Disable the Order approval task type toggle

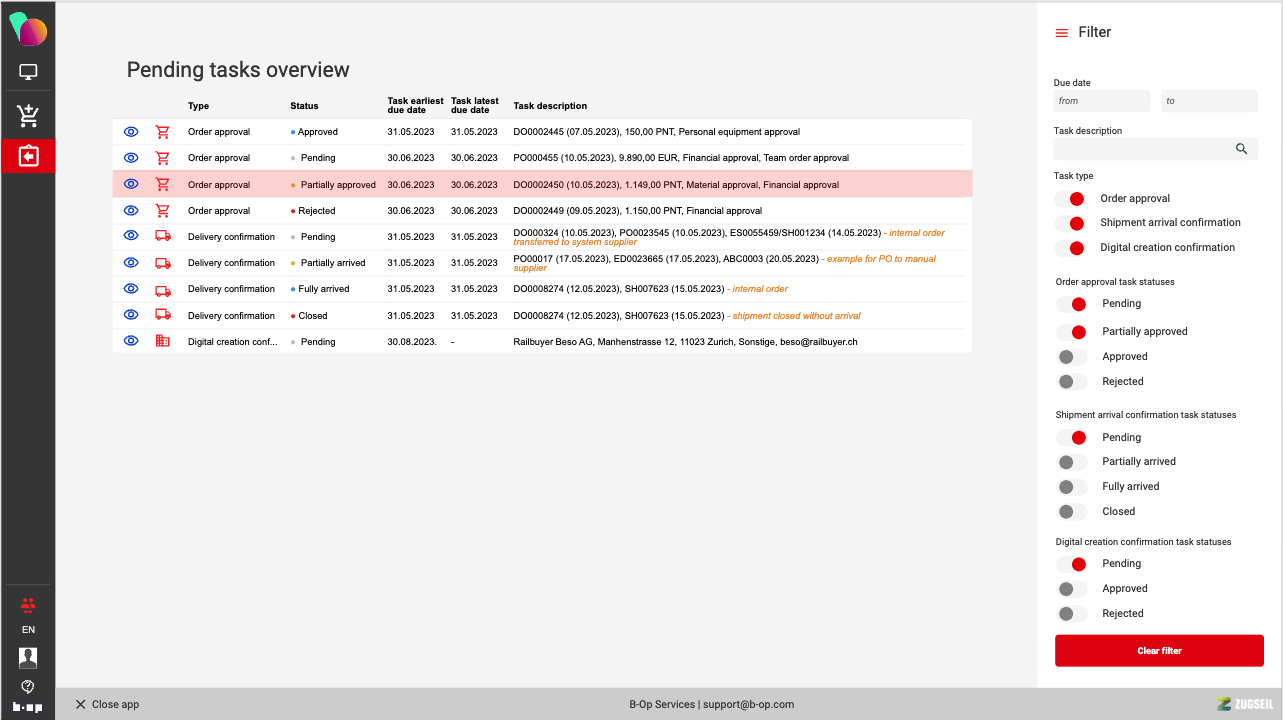[1072, 199]
